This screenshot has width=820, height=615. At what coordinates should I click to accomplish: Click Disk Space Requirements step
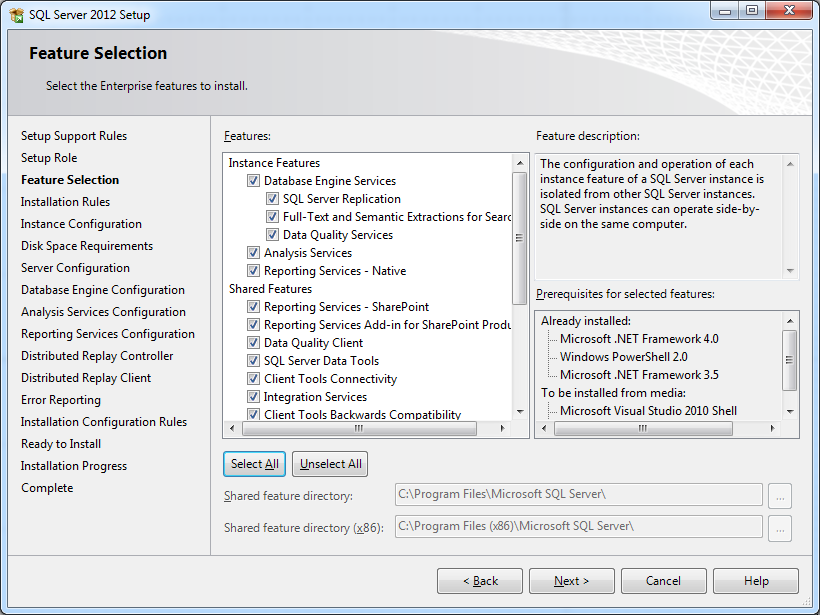[87, 246]
